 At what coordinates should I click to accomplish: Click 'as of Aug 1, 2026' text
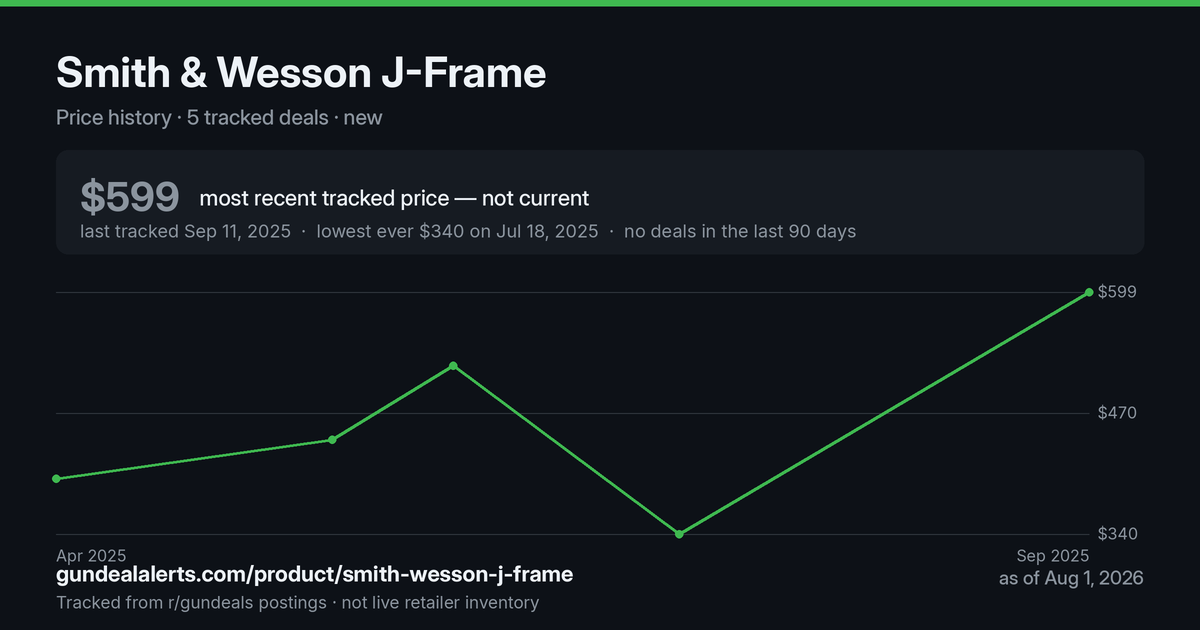[1071, 579]
